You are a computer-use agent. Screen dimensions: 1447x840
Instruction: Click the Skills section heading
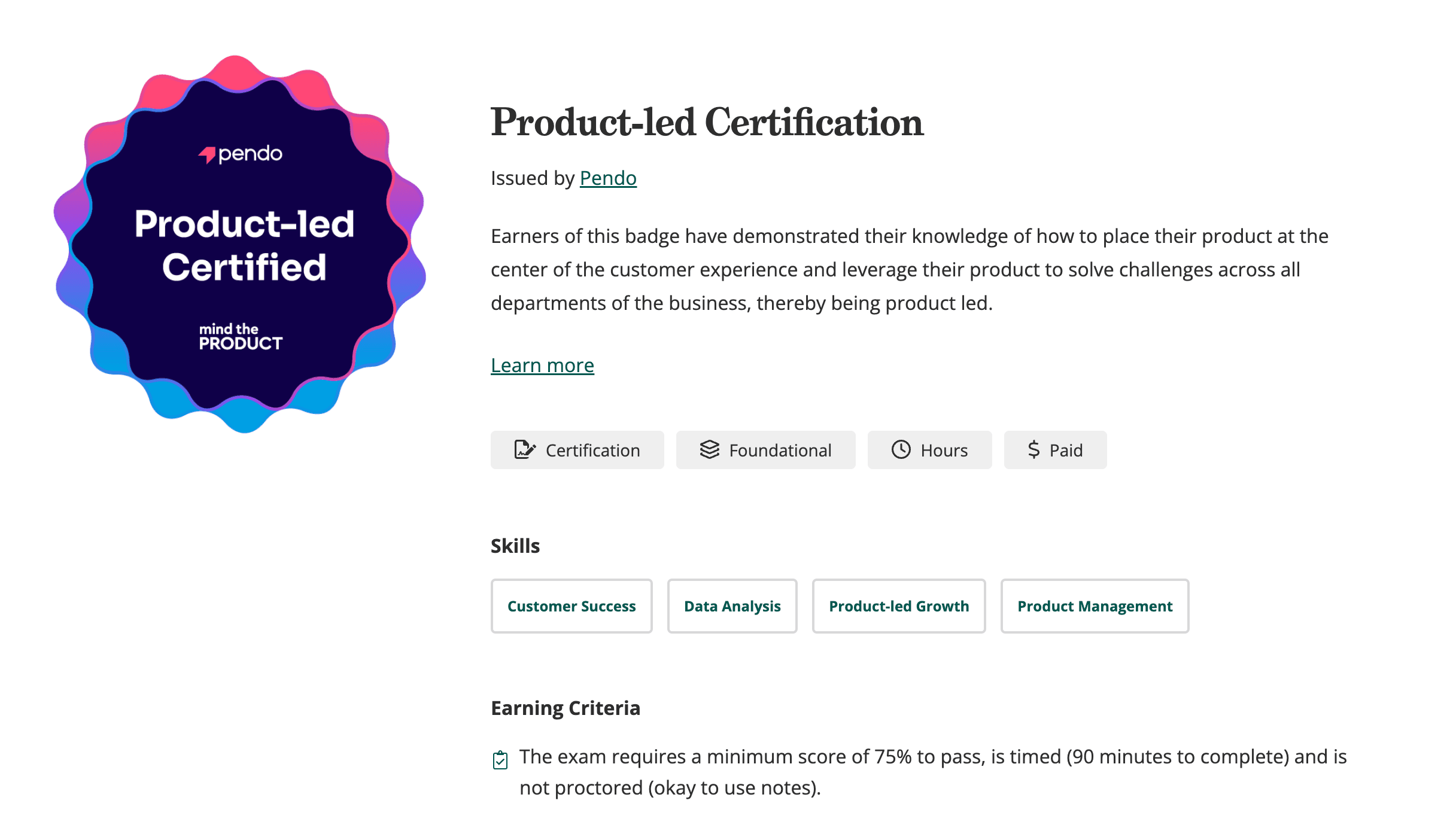515,545
